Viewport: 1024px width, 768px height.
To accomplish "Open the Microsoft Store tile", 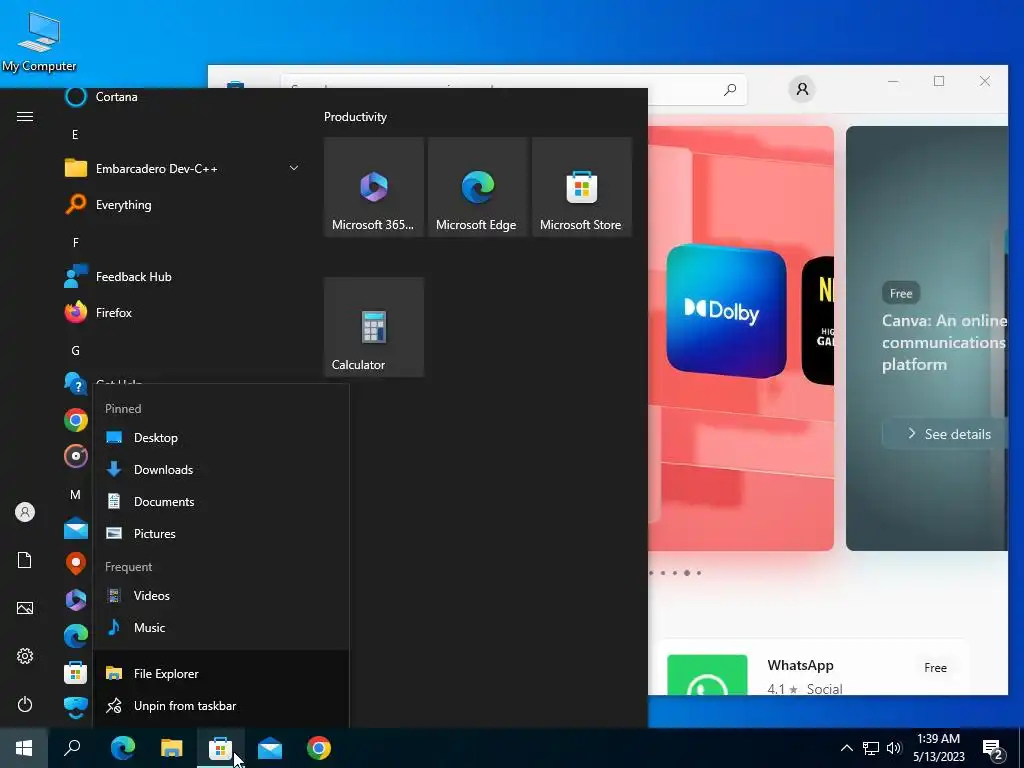I will [582, 187].
